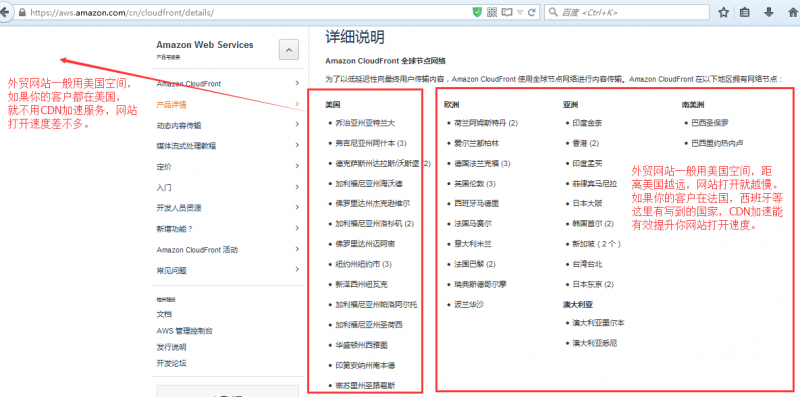The height and width of the screenshot is (397, 800).
Task: Collapse the Amazon Web Services sidebar with the up-caret button
Action: pyautogui.click(x=289, y=49)
